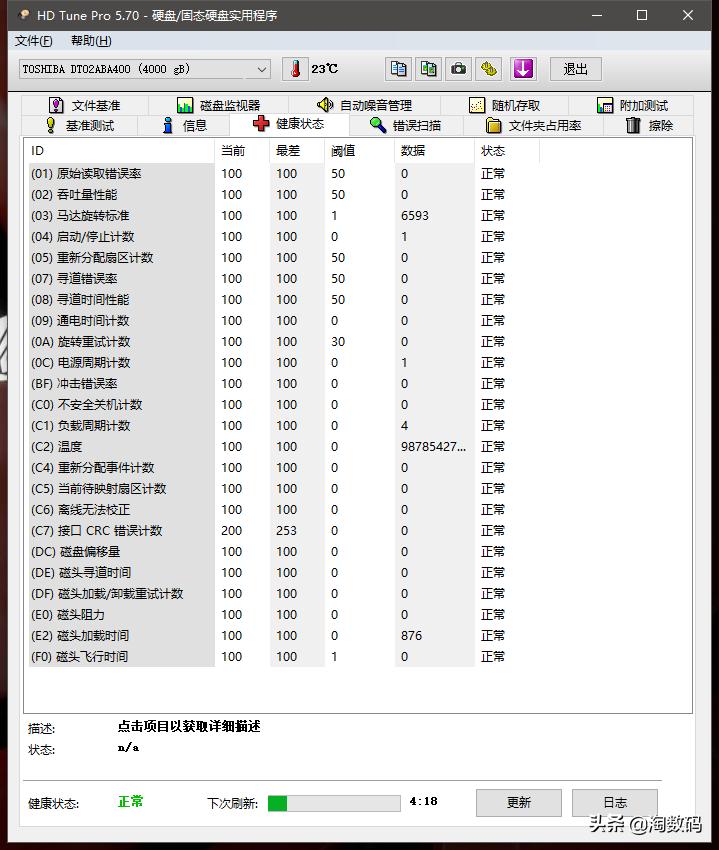Viewport: 719px width, 850px height.
Task: Switch to the 文件基准 tab
Action: click(x=85, y=105)
